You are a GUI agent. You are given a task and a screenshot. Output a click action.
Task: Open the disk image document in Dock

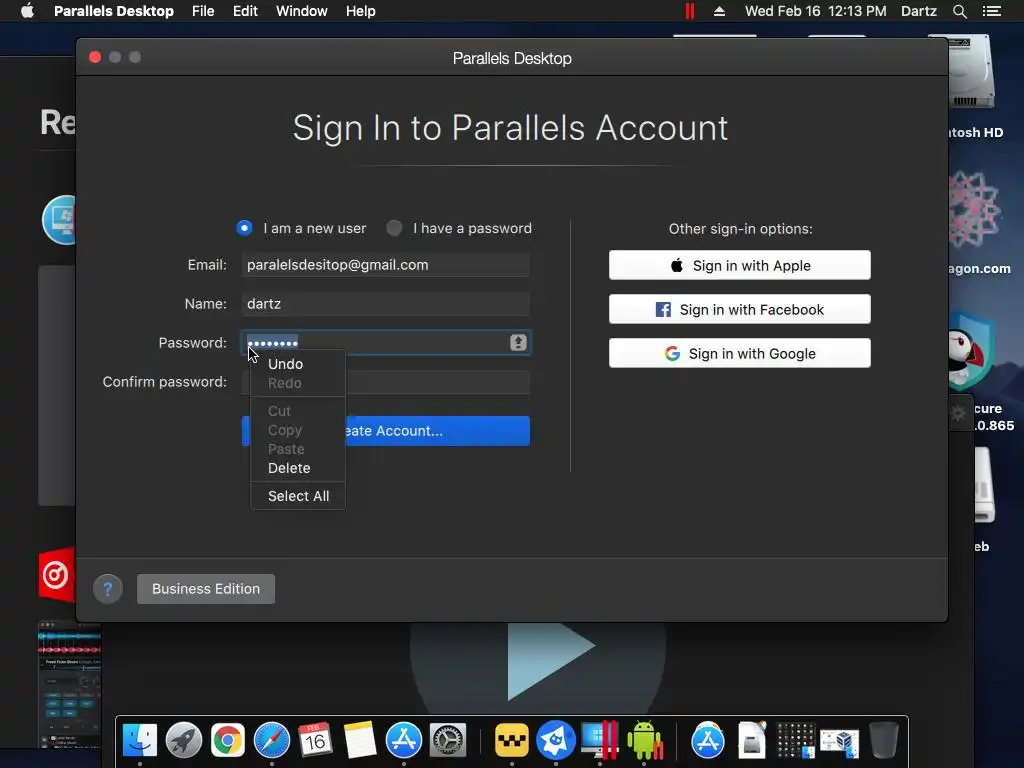(x=752, y=741)
